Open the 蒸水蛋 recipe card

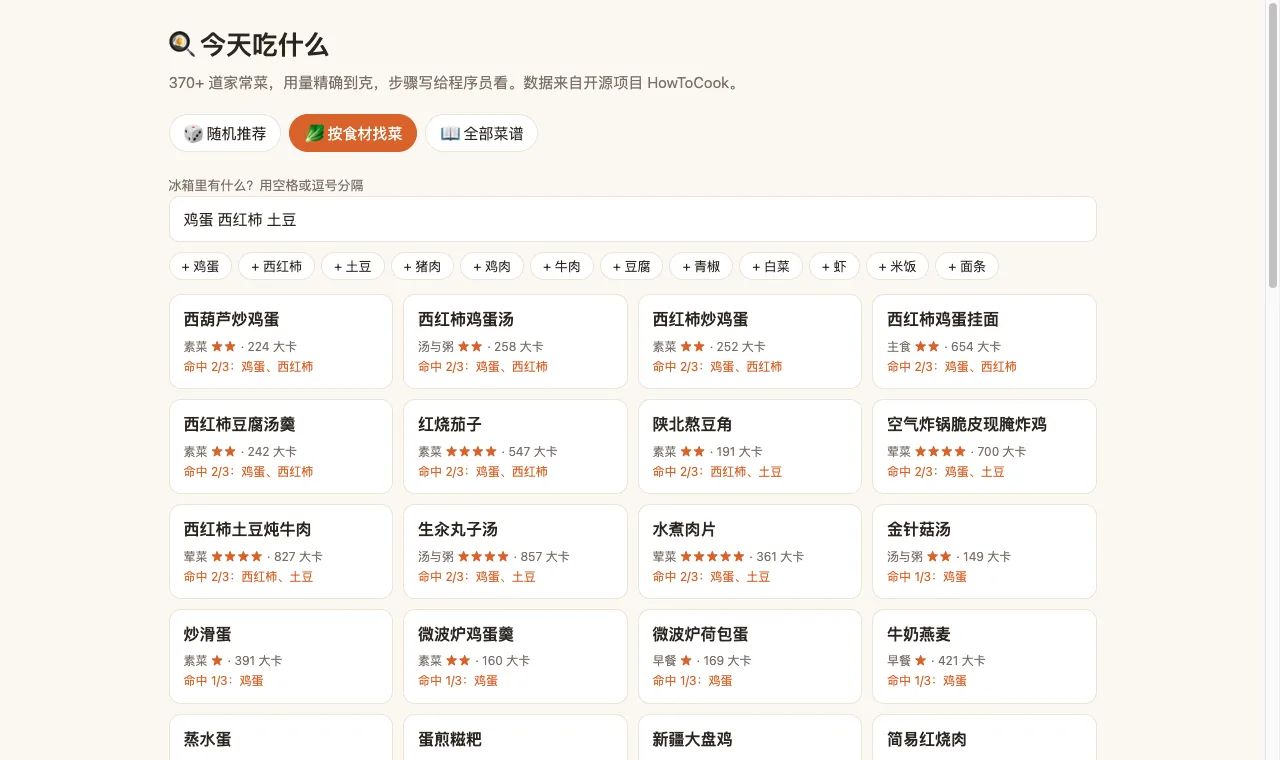[x=281, y=737]
